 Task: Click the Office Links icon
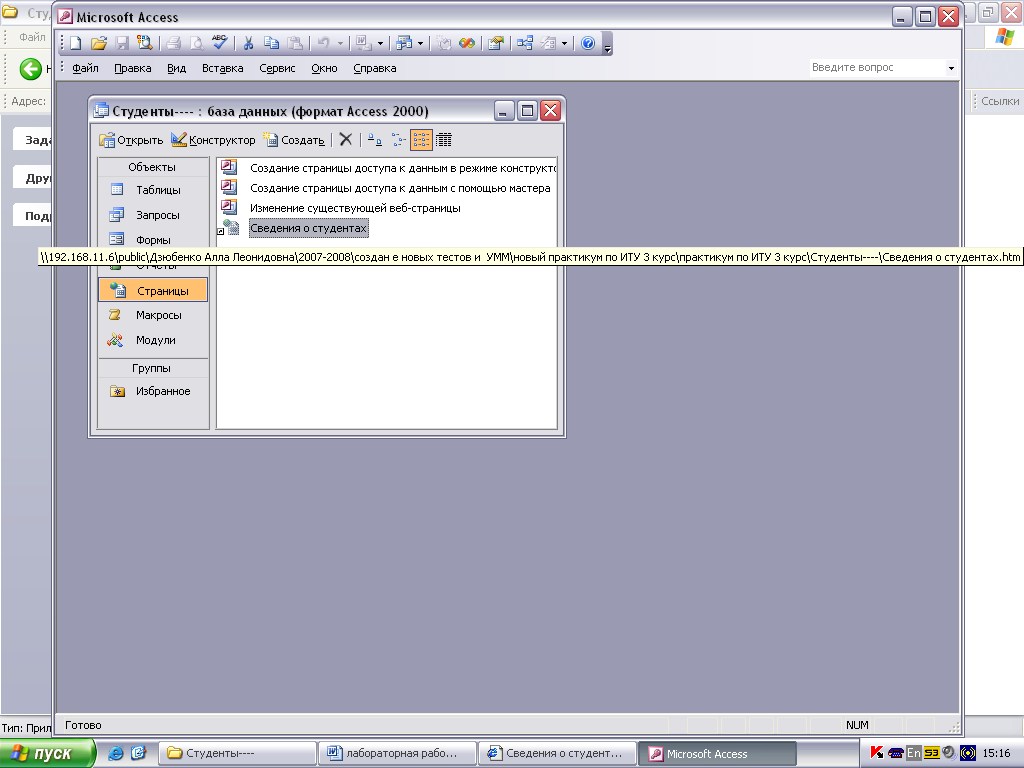pyautogui.click(x=364, y=44)
